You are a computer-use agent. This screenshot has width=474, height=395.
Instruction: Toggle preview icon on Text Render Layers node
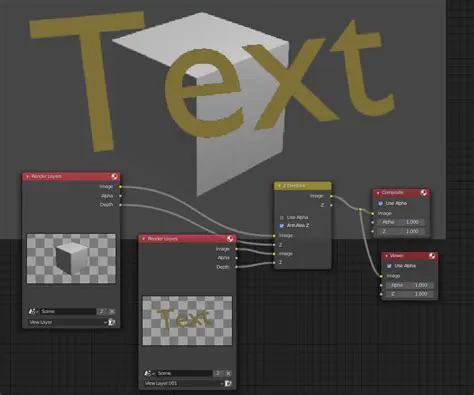click(230, 239)
